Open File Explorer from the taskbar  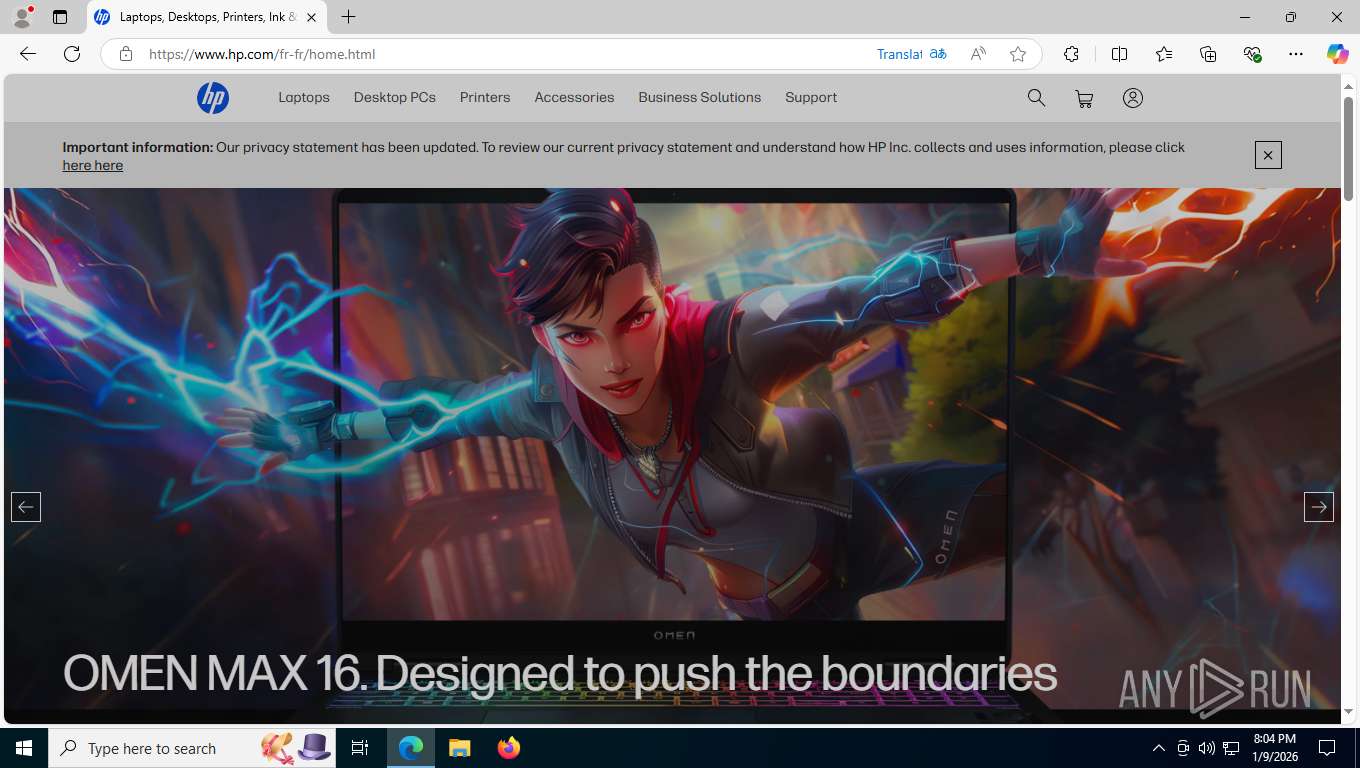click(459, 748)
